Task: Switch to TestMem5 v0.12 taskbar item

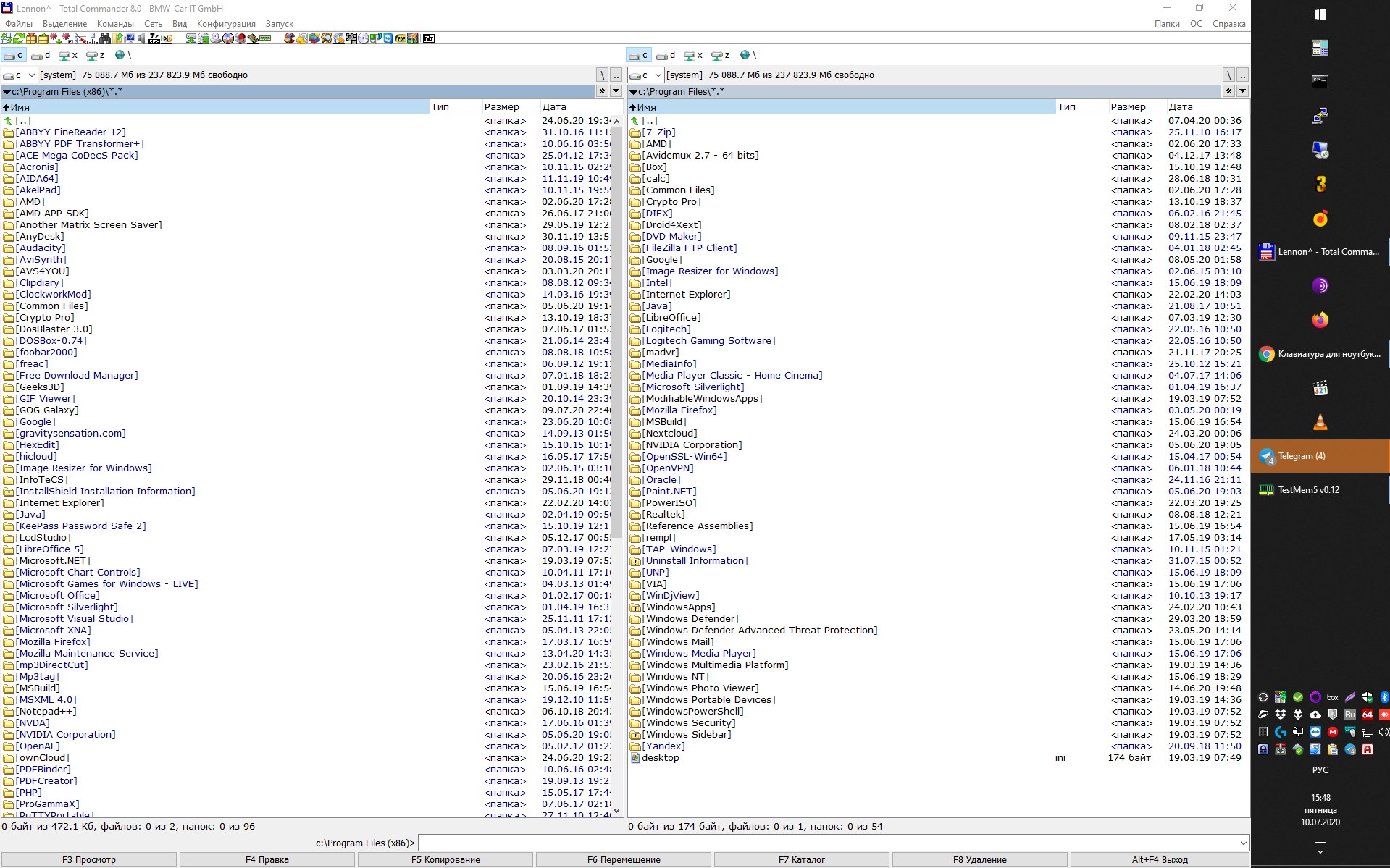Action: click(1320, 490)
